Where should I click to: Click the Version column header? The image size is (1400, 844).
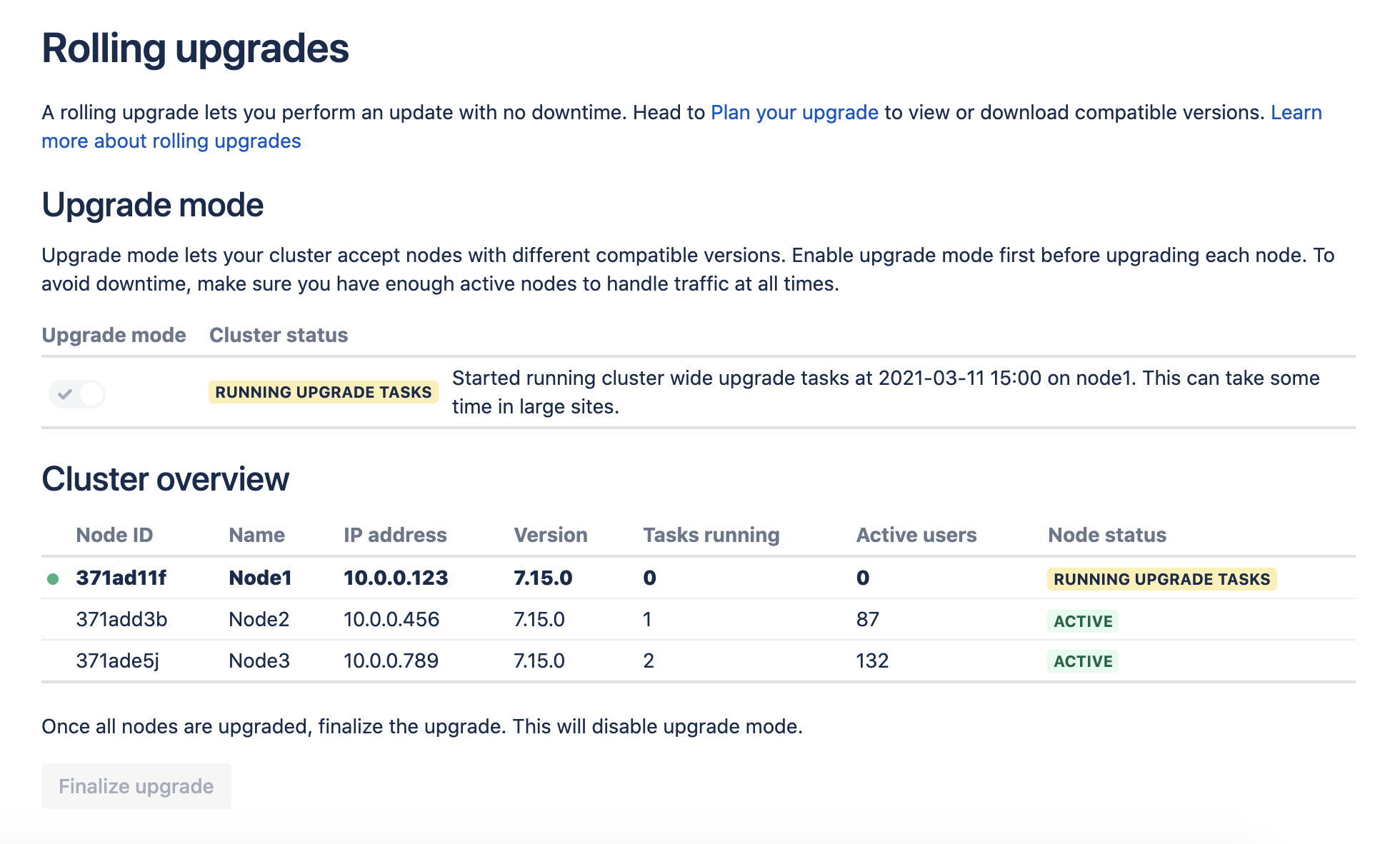[550, 536]
